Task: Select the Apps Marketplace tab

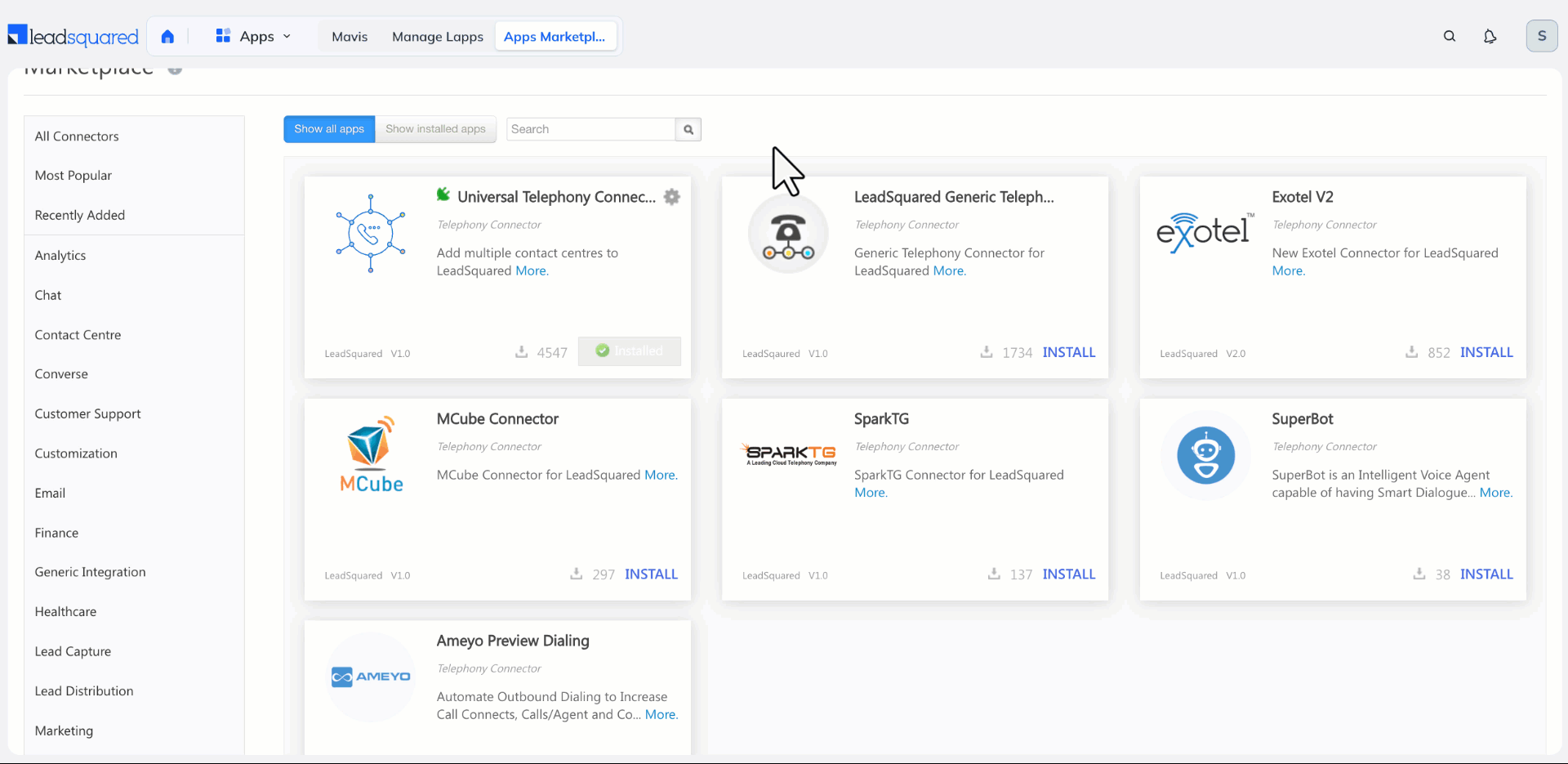Action: [555, 36]
